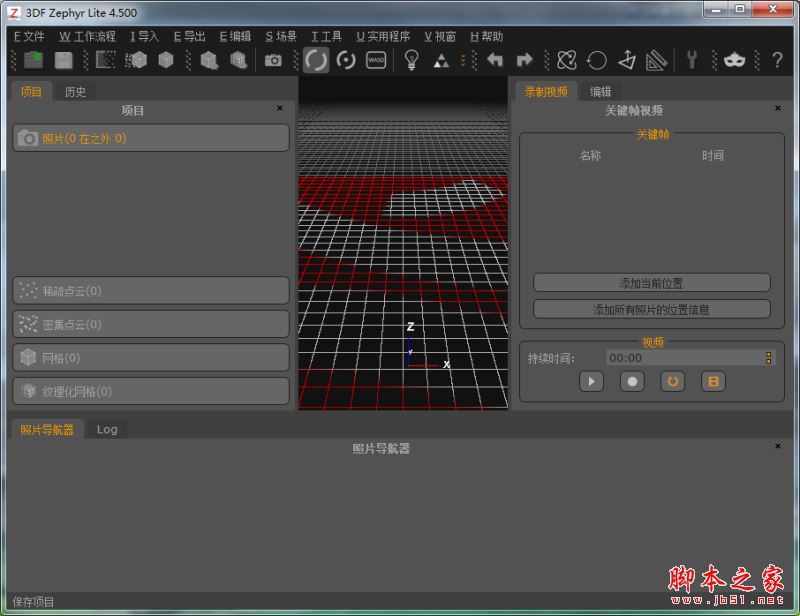
Task: Click the 添加当前位置 button
Action: [652, 283]
